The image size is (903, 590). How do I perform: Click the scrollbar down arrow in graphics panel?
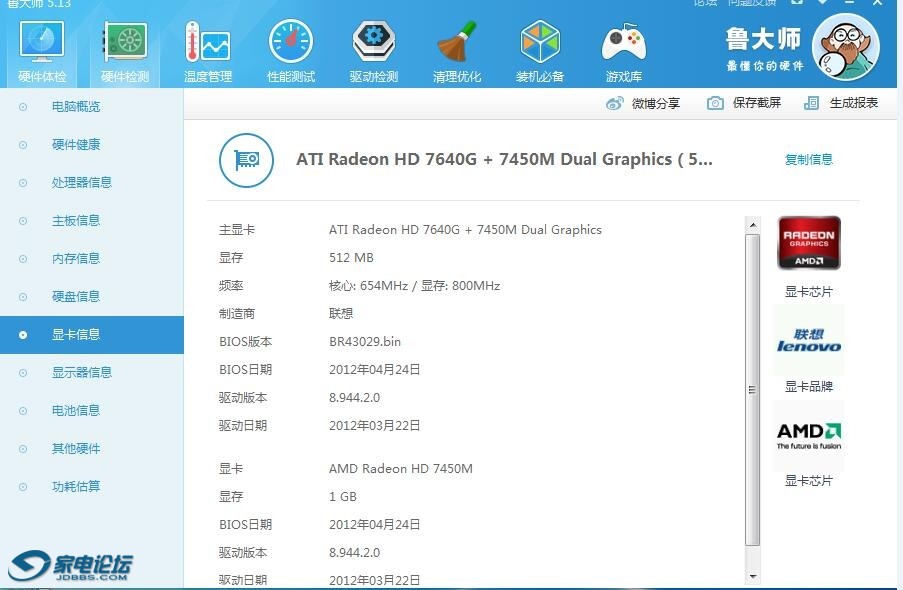click(753, 576)
